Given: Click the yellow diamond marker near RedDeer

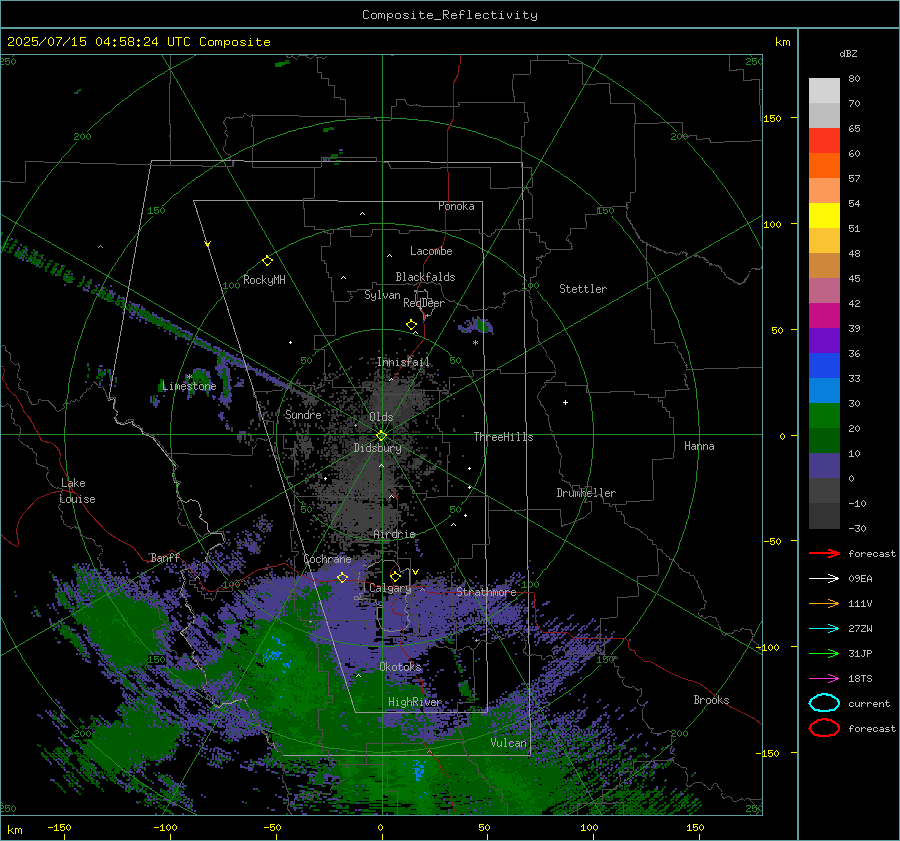Looking at the screenshot, I should 411,325.
